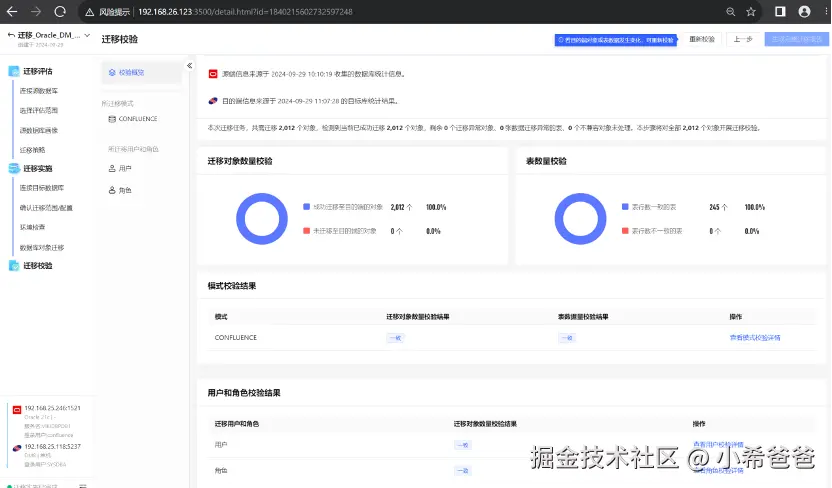Click the green status dot at sidebar bottom
832x488 pixels.
click(x=9, y=486)
